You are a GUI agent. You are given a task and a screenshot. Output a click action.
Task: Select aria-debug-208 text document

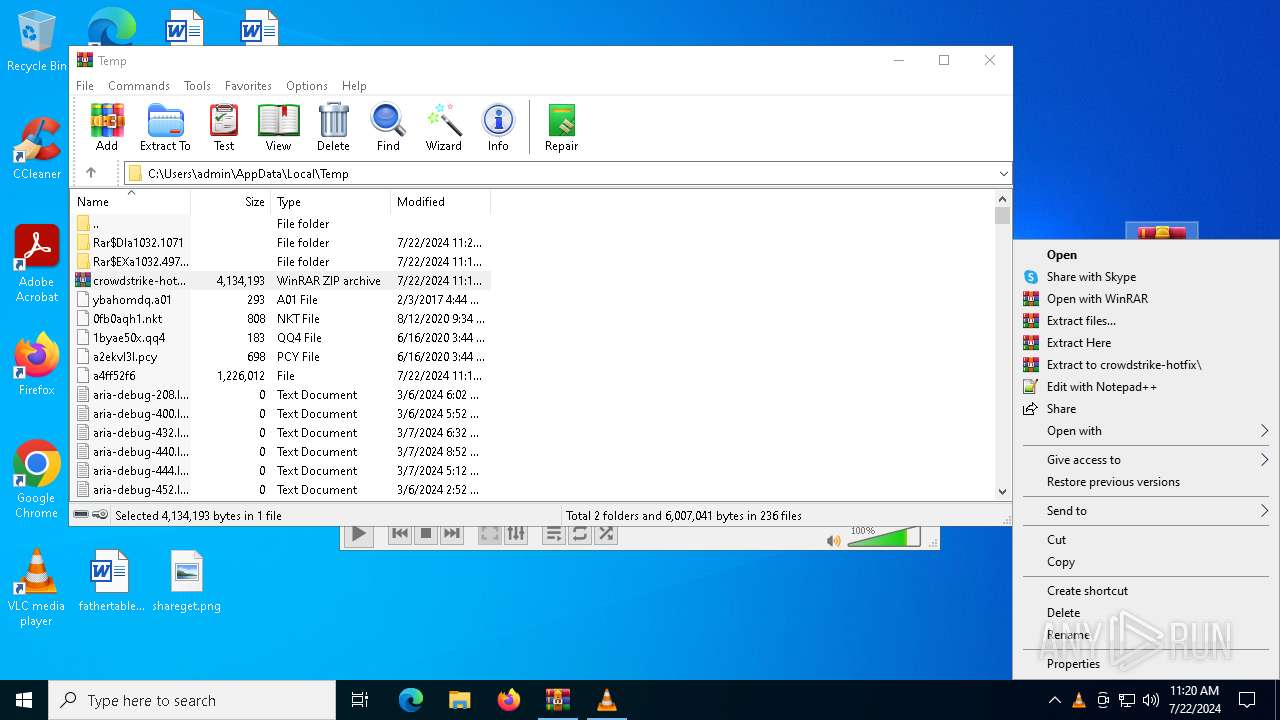[x=281, y=395]
